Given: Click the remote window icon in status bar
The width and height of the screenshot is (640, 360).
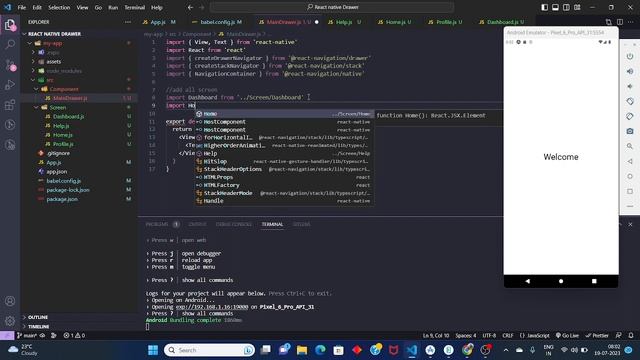Looking at the screenshot, I should coord(7,336).
